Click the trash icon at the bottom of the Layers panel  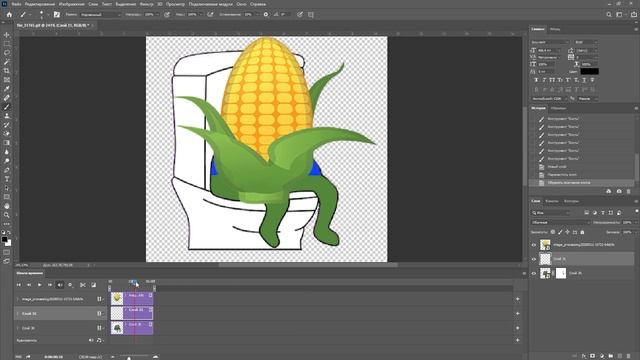click(x=629, y=356)
